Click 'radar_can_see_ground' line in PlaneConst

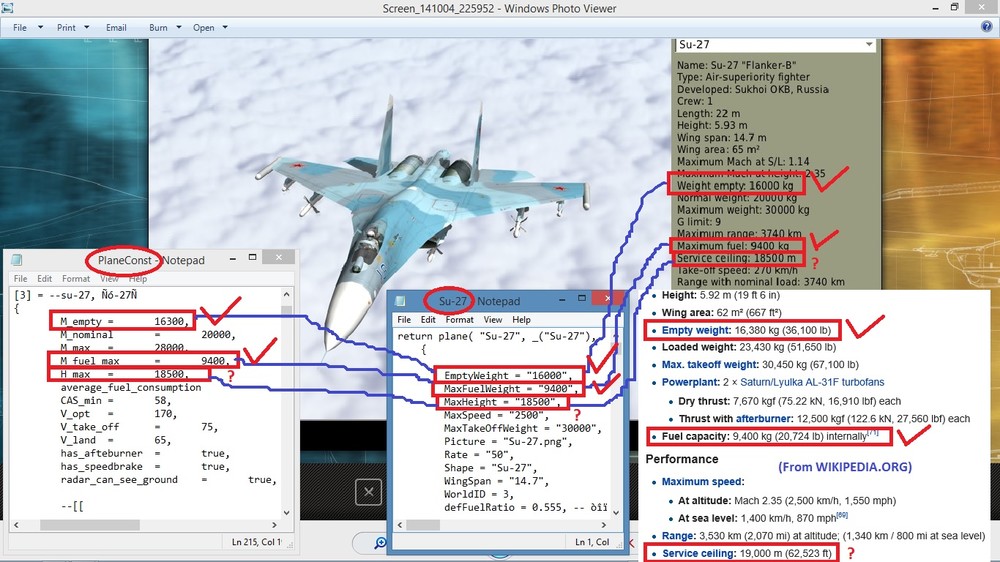tap(168, 480)
